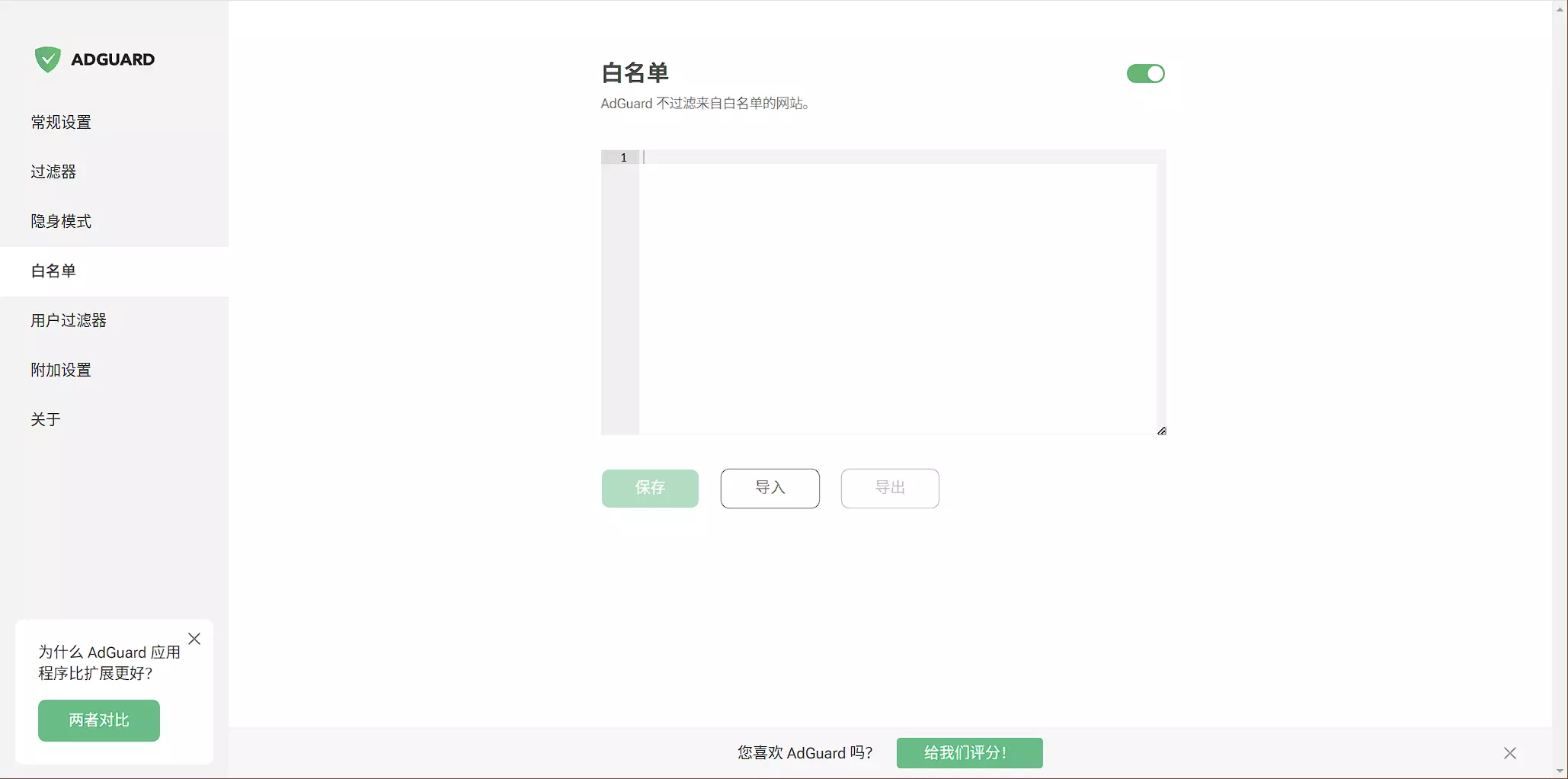Viewport: 1568px width, 779px height.
Task: Click 导入 to import whitelist
Action: coord(770,488)
